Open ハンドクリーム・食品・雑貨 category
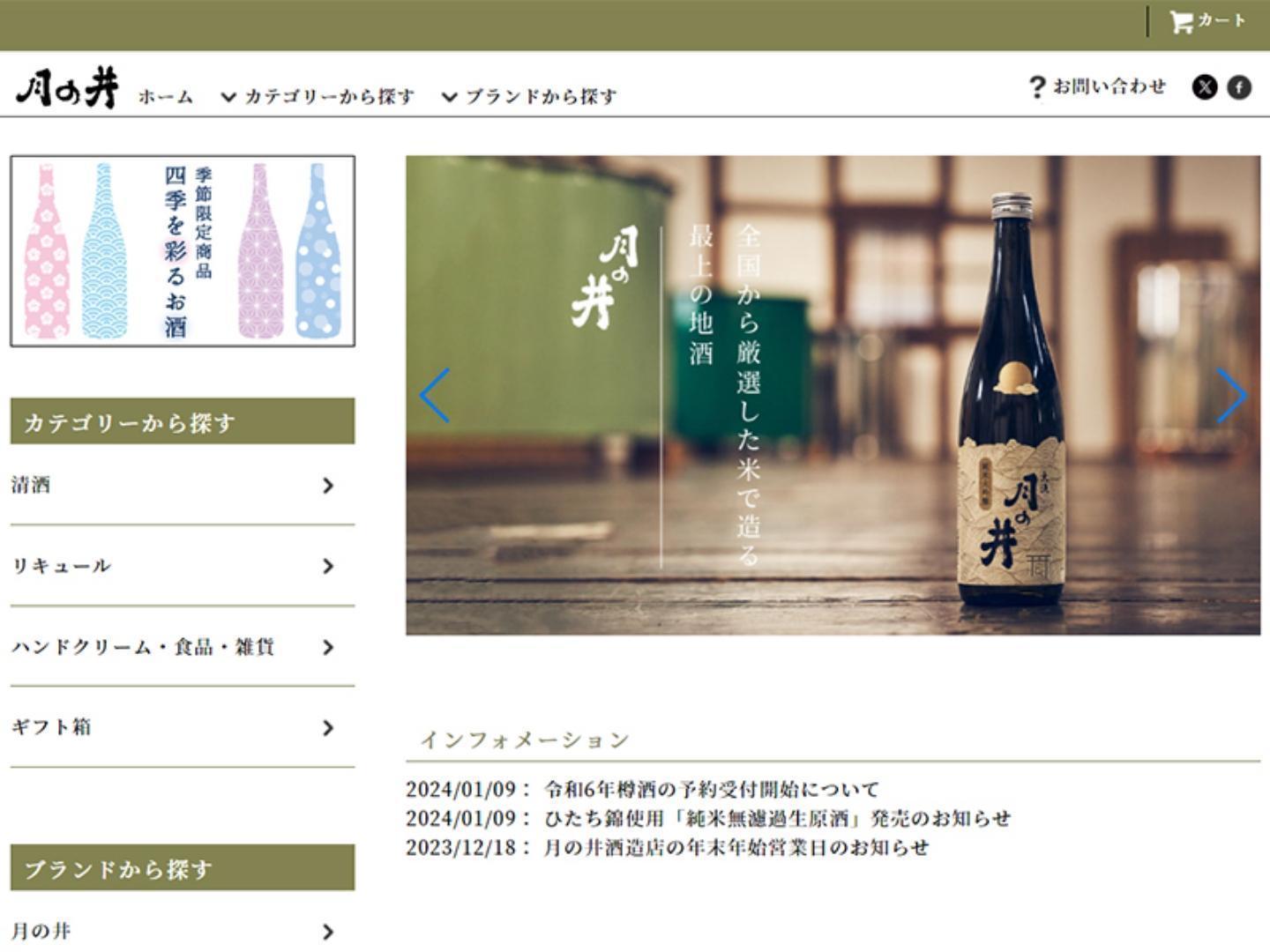Image resolution: width=1270 pixels, height=952 pixels. click(x=183, y=647)
